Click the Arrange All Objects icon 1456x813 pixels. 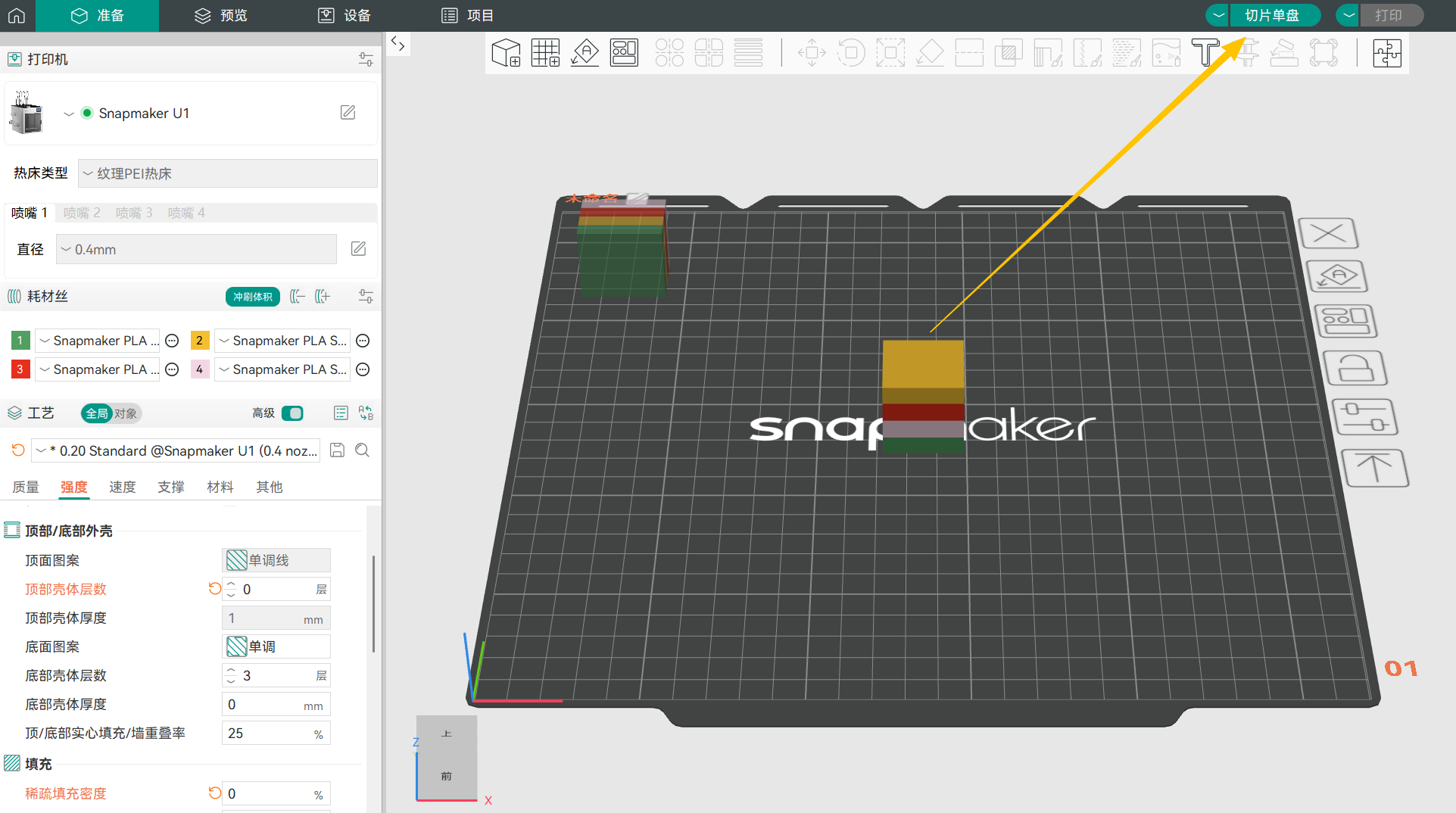click(624, 53)
